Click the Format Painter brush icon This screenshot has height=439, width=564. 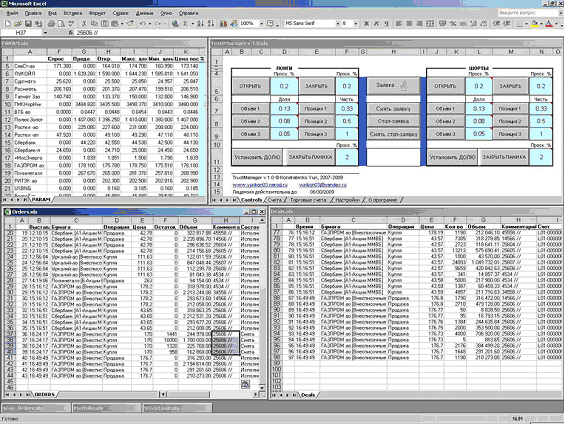(130, 24)
